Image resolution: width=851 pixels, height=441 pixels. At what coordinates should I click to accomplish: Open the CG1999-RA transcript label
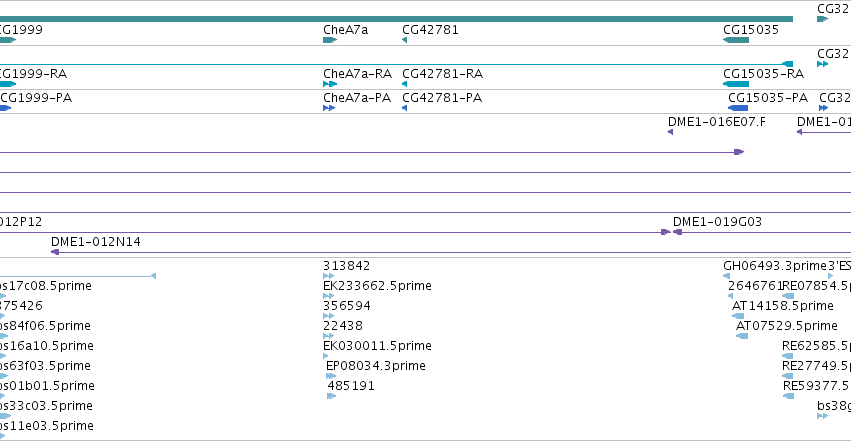pos(34,74)
